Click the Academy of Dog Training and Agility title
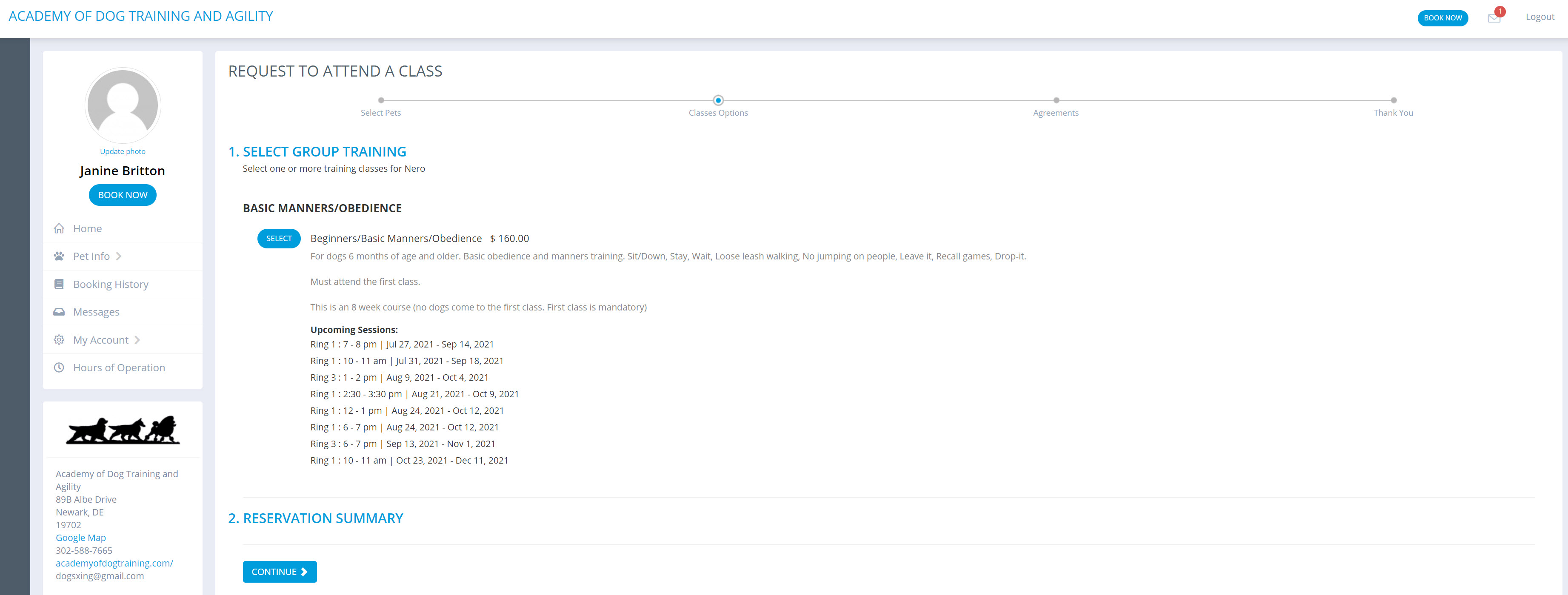 click(x=140, y=16)
